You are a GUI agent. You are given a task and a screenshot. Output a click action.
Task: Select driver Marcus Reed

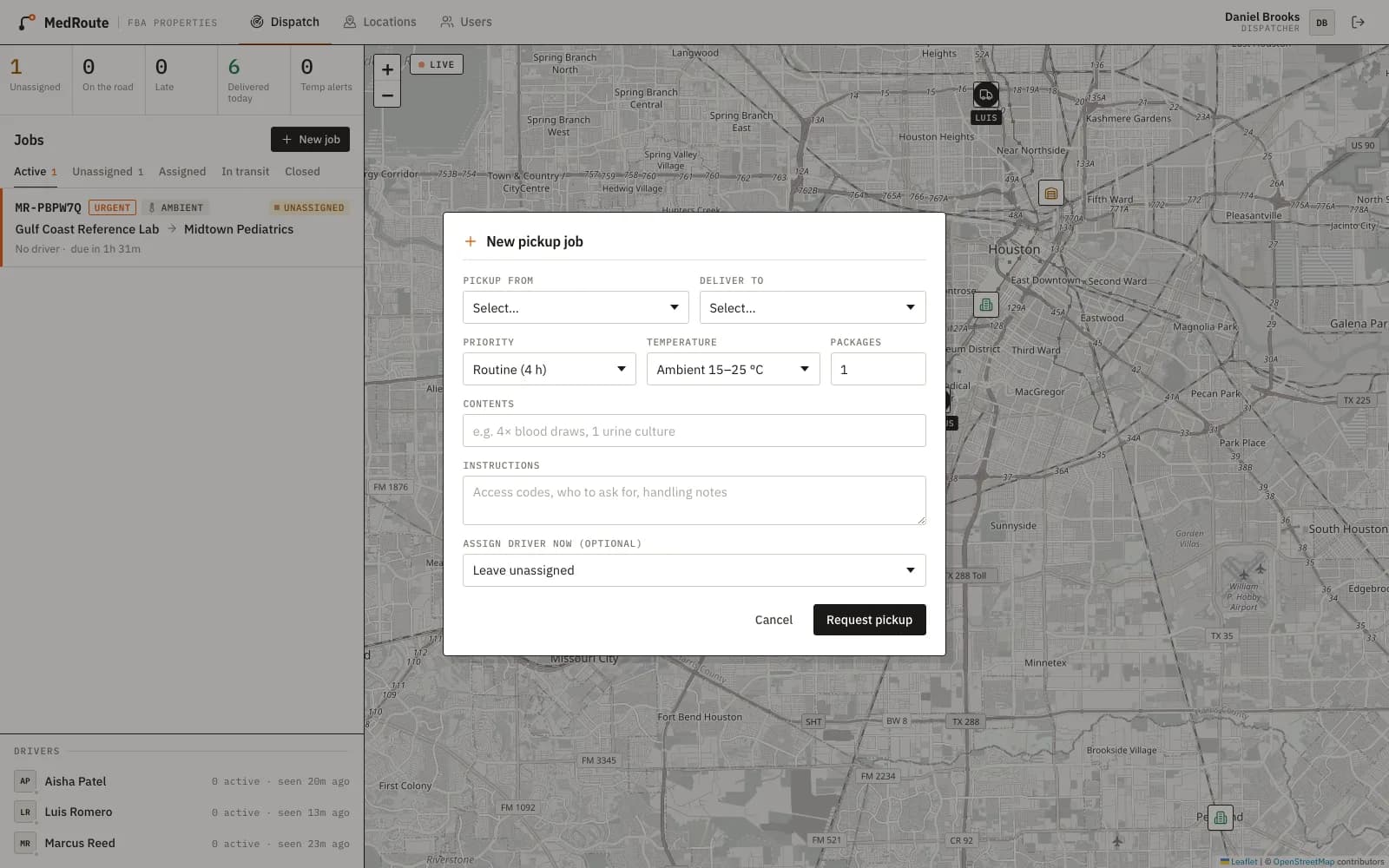182,843
